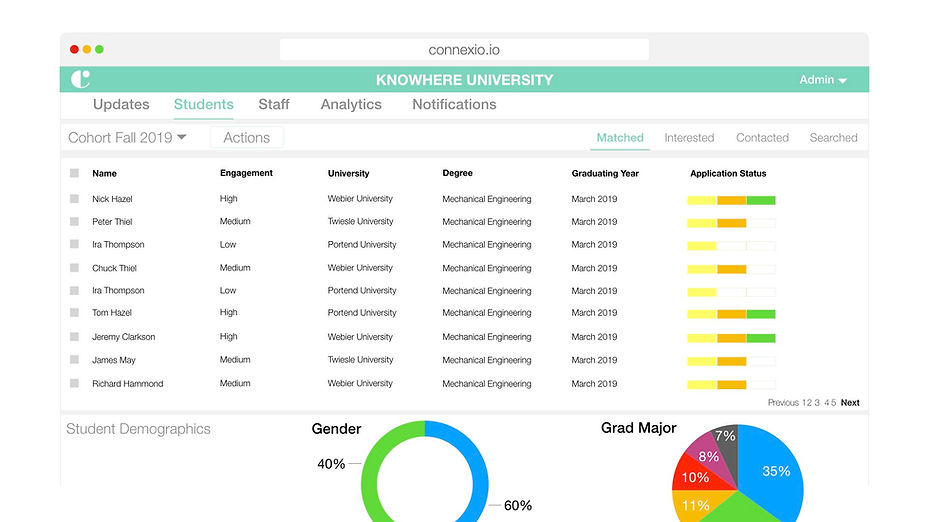Select the Interested filter tab
Image resolution: width=929 pixels, height=522 pixels.
(x=689, y=137)
